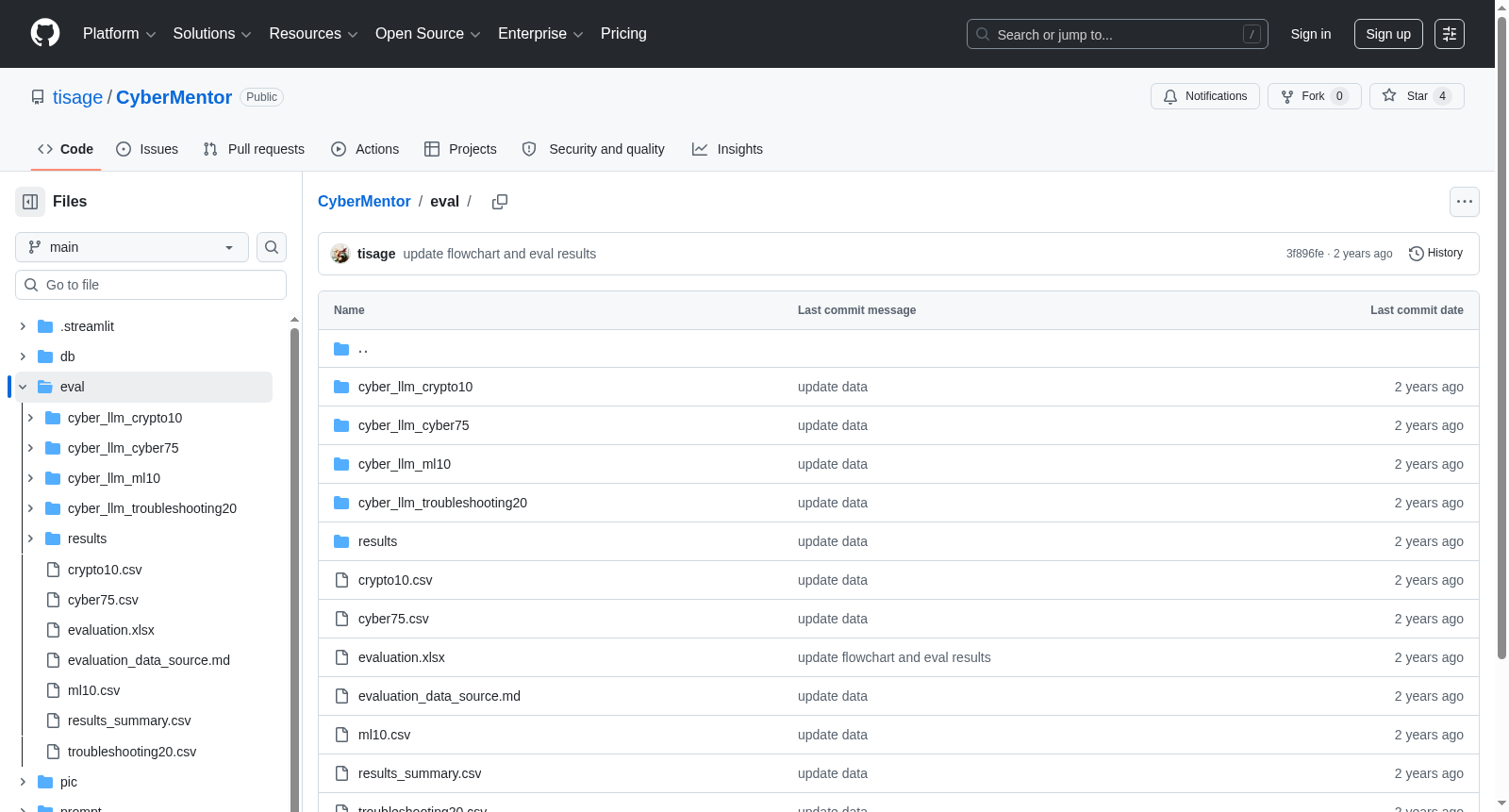This screenshot has width=1509, height=812.
Task: Open the Copilot/settings icon beside Sign up
Action: coord(1450,34)
